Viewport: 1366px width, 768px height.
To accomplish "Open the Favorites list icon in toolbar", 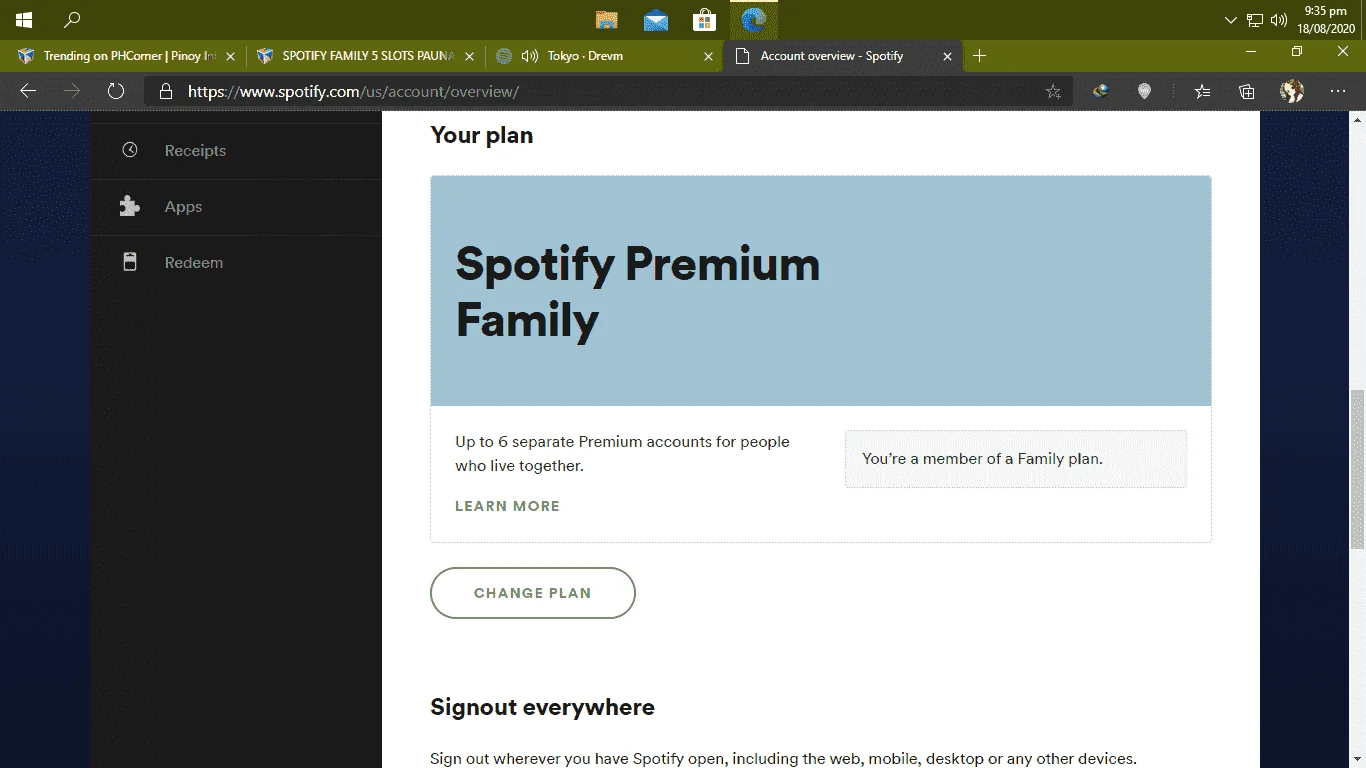I will pyautogui.click(x=1202, y=91).
